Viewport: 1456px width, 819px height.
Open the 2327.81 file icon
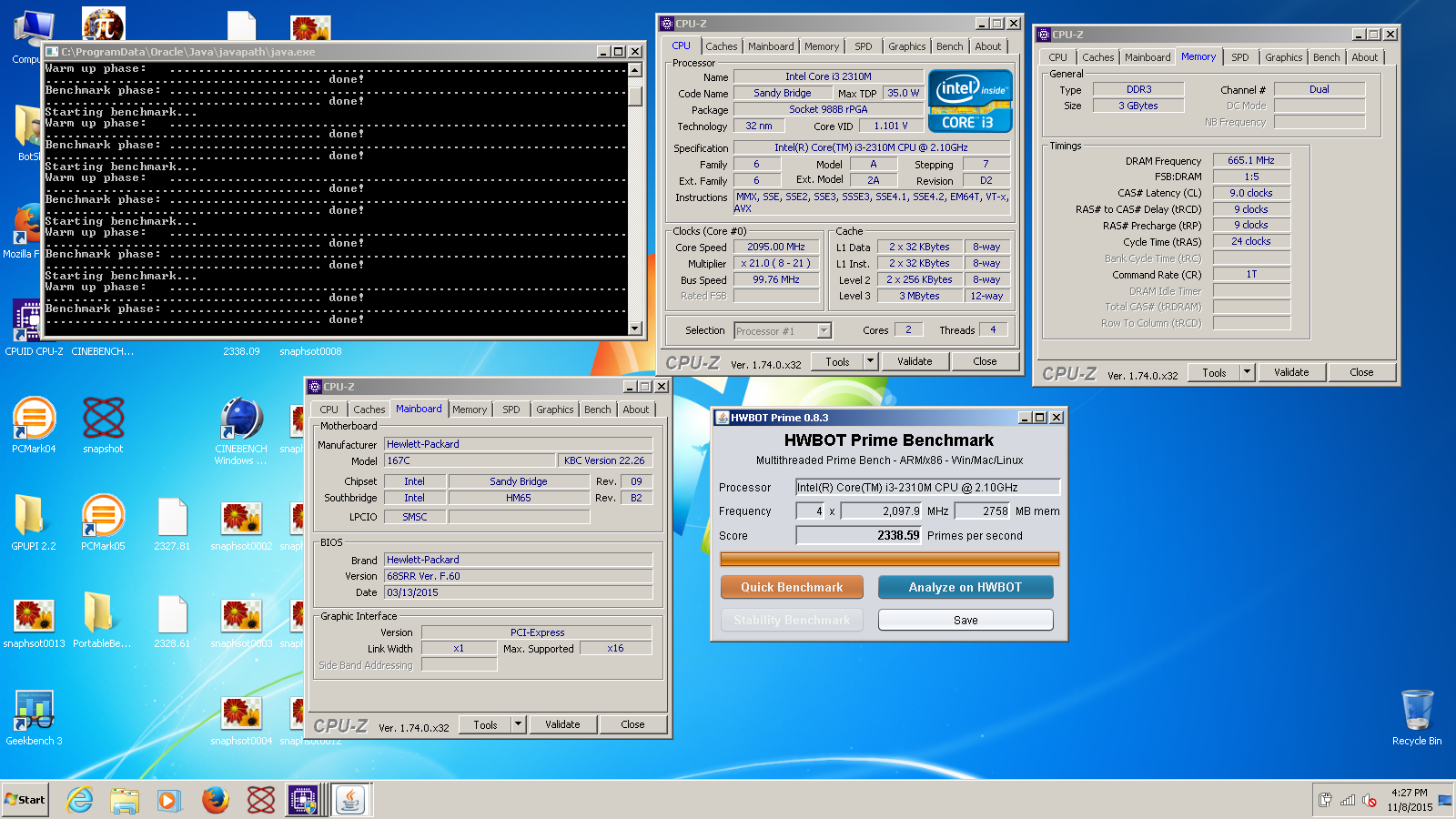[x=172, y=522]
